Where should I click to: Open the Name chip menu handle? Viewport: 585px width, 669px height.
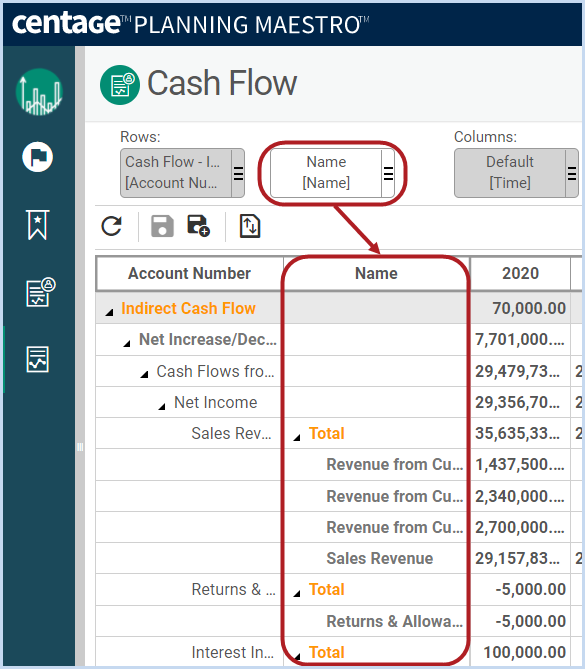click(x=388, y=173)
